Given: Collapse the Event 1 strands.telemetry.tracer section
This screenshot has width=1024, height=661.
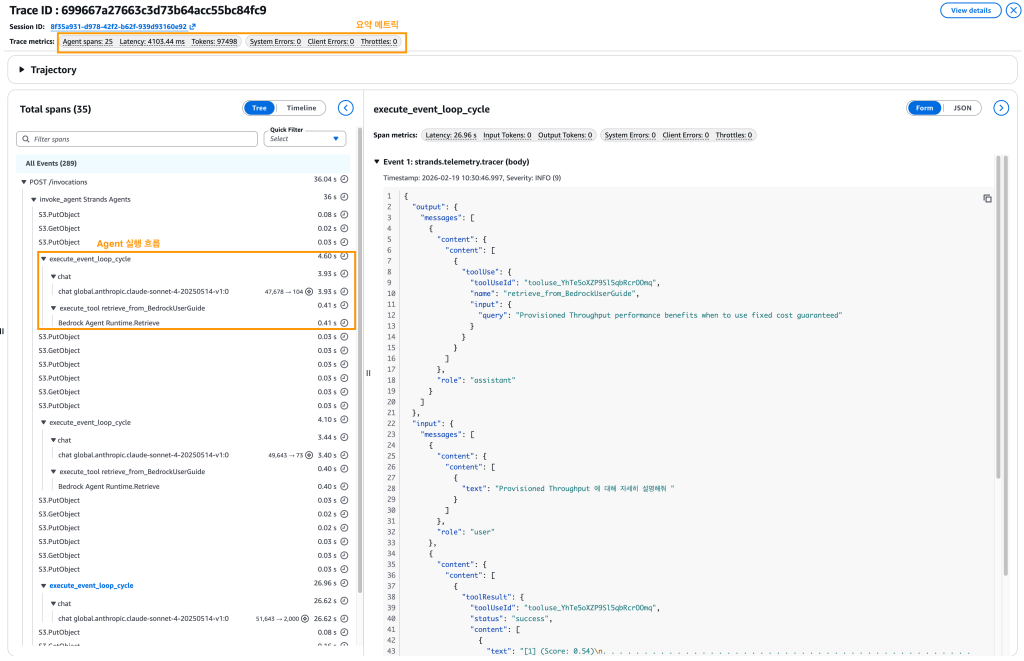Looking at the screenshot, I should point(377,162).
